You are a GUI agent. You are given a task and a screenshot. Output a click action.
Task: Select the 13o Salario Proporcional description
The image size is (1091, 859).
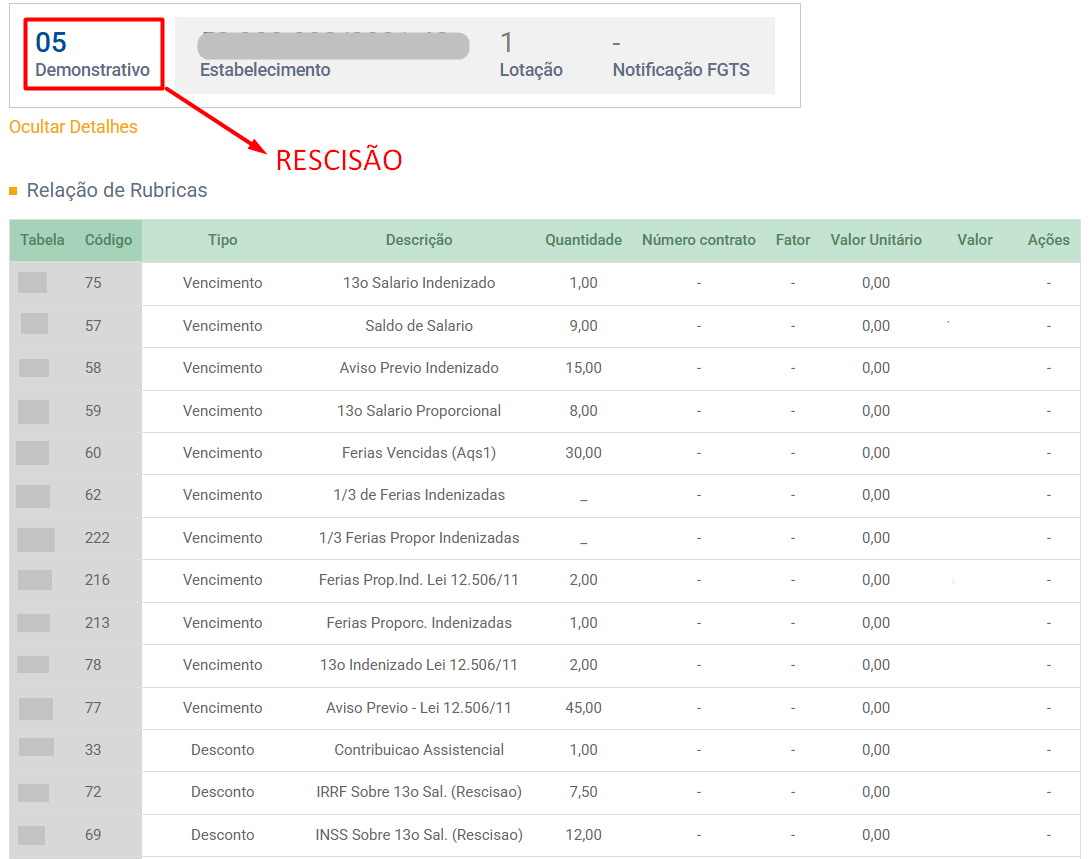(x=419, y=411)
